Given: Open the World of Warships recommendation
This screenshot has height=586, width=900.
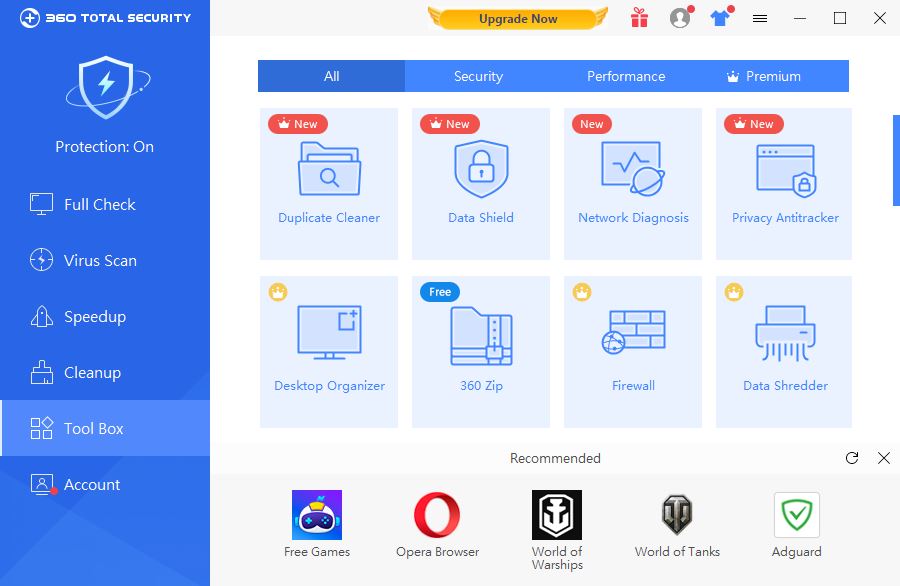Looking at the screenshot, I should click(557, 530).
